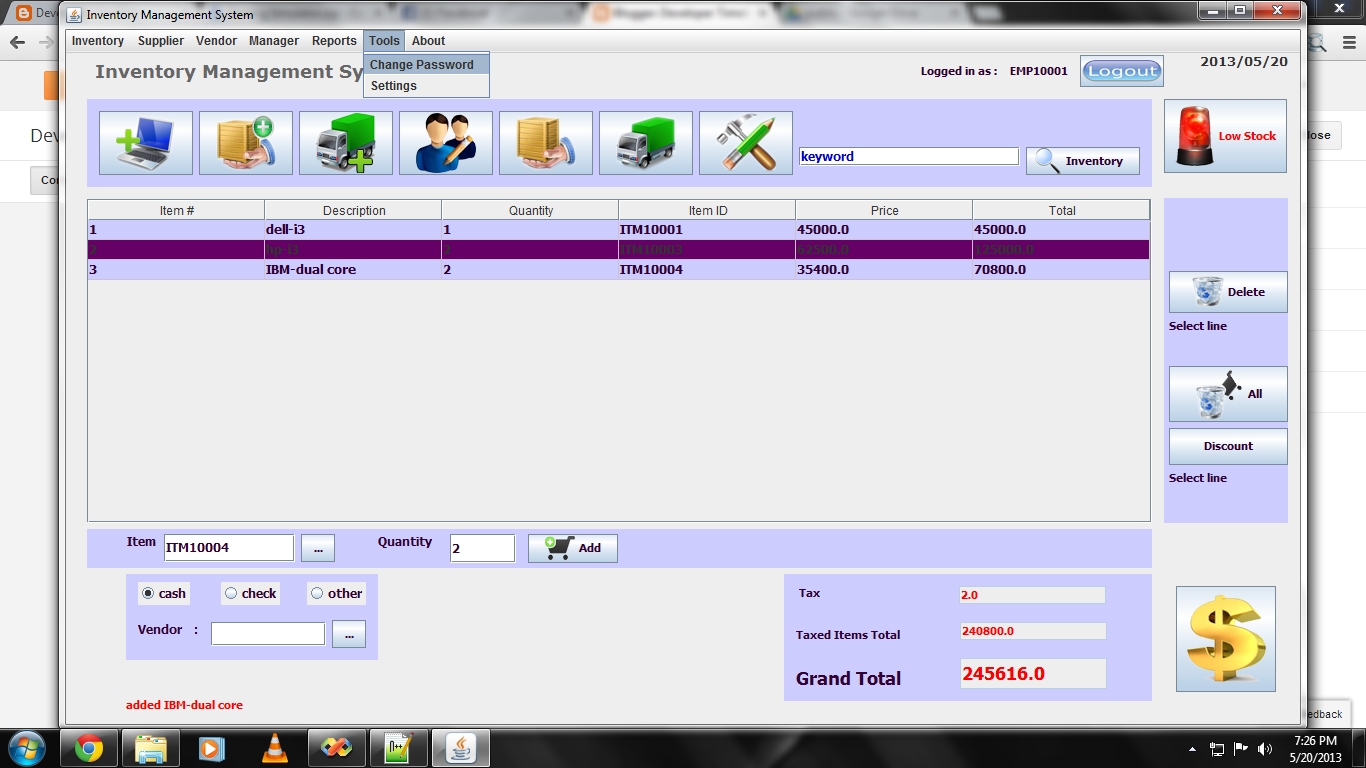Open the Reports menu

334,41
